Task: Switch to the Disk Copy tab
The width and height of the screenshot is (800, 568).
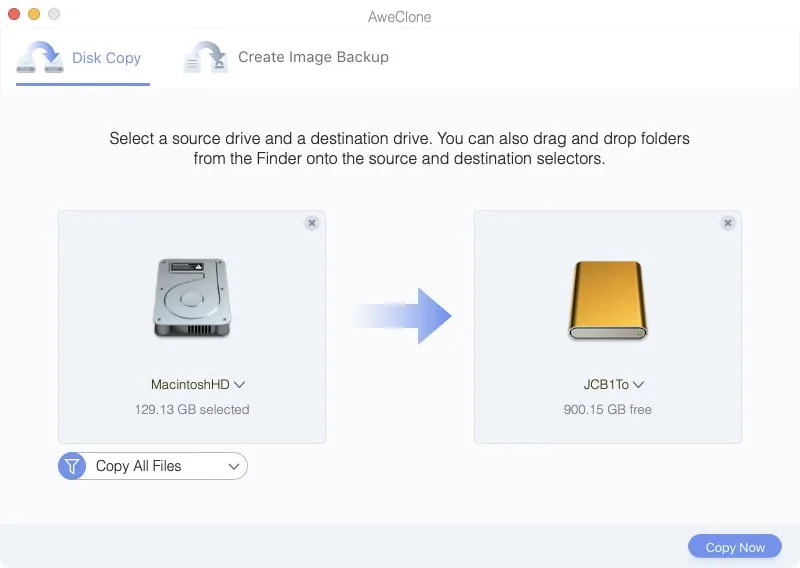Action: 106,58
